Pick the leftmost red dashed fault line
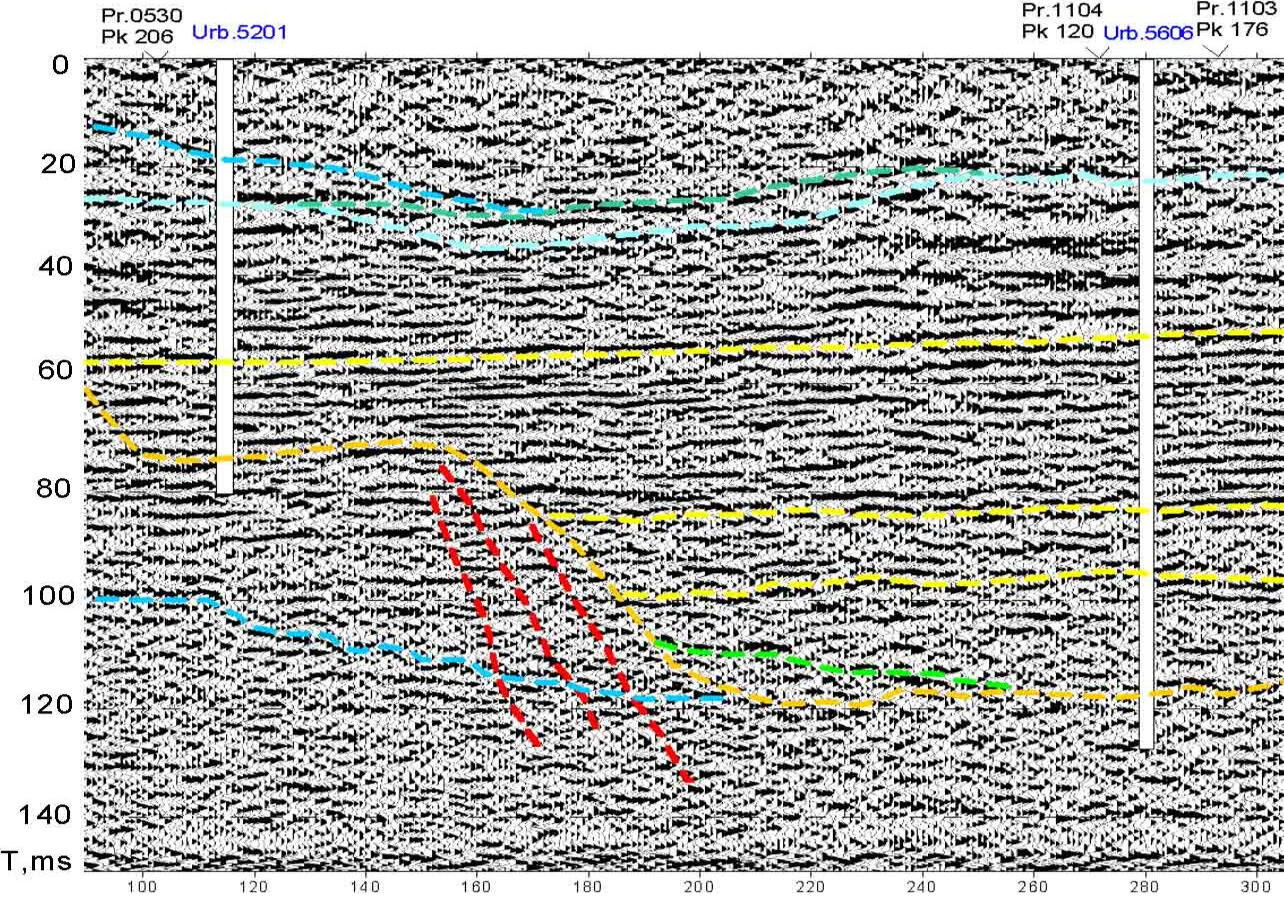The image size is (1284, 897). [485, 620]
